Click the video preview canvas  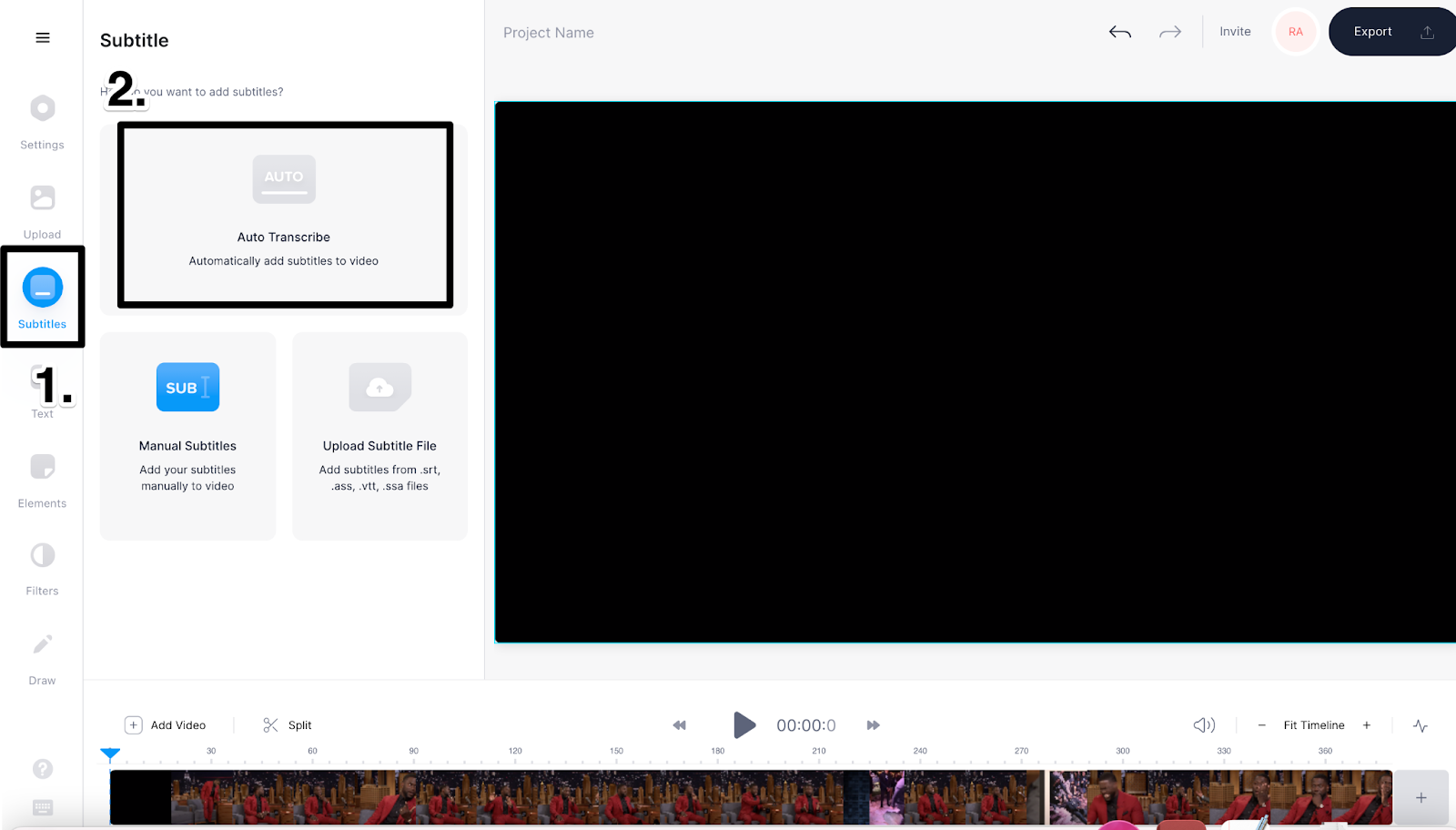976,372
